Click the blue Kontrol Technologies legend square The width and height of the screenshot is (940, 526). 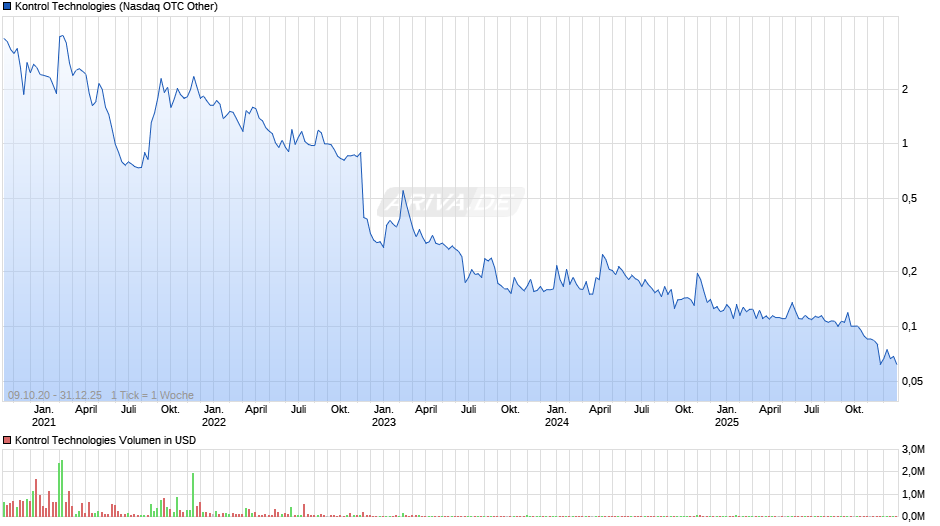pos(7,7)
